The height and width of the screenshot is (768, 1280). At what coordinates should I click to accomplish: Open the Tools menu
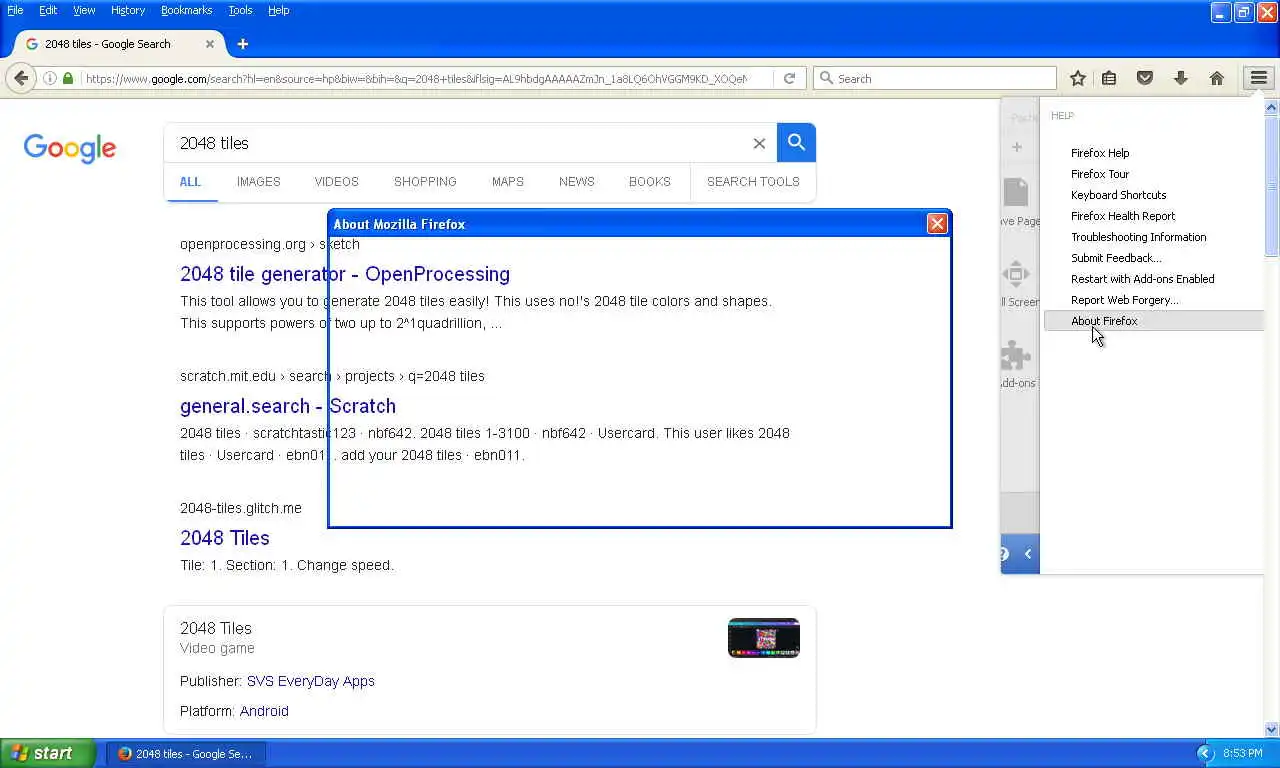pyautogui.click(x=240, y=10)
